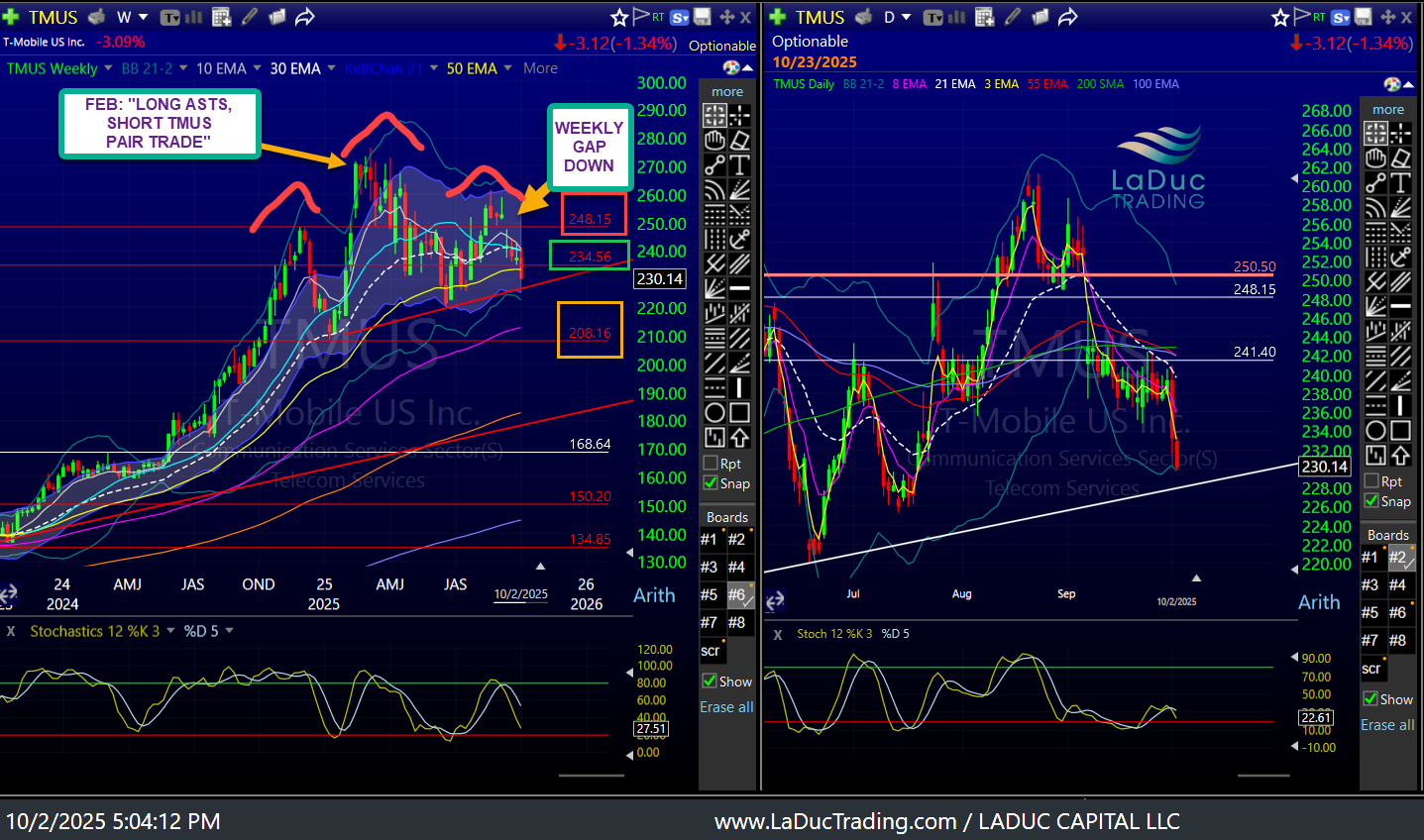The width and height of the screenshot is (1424, 840).
Task: Select the trendline tool in weekly drawing toolbar
Action: point(714,164)
